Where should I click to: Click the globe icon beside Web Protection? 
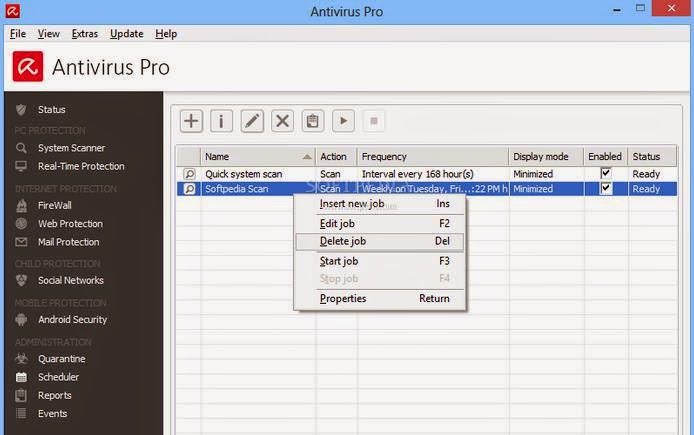[21, 223]
